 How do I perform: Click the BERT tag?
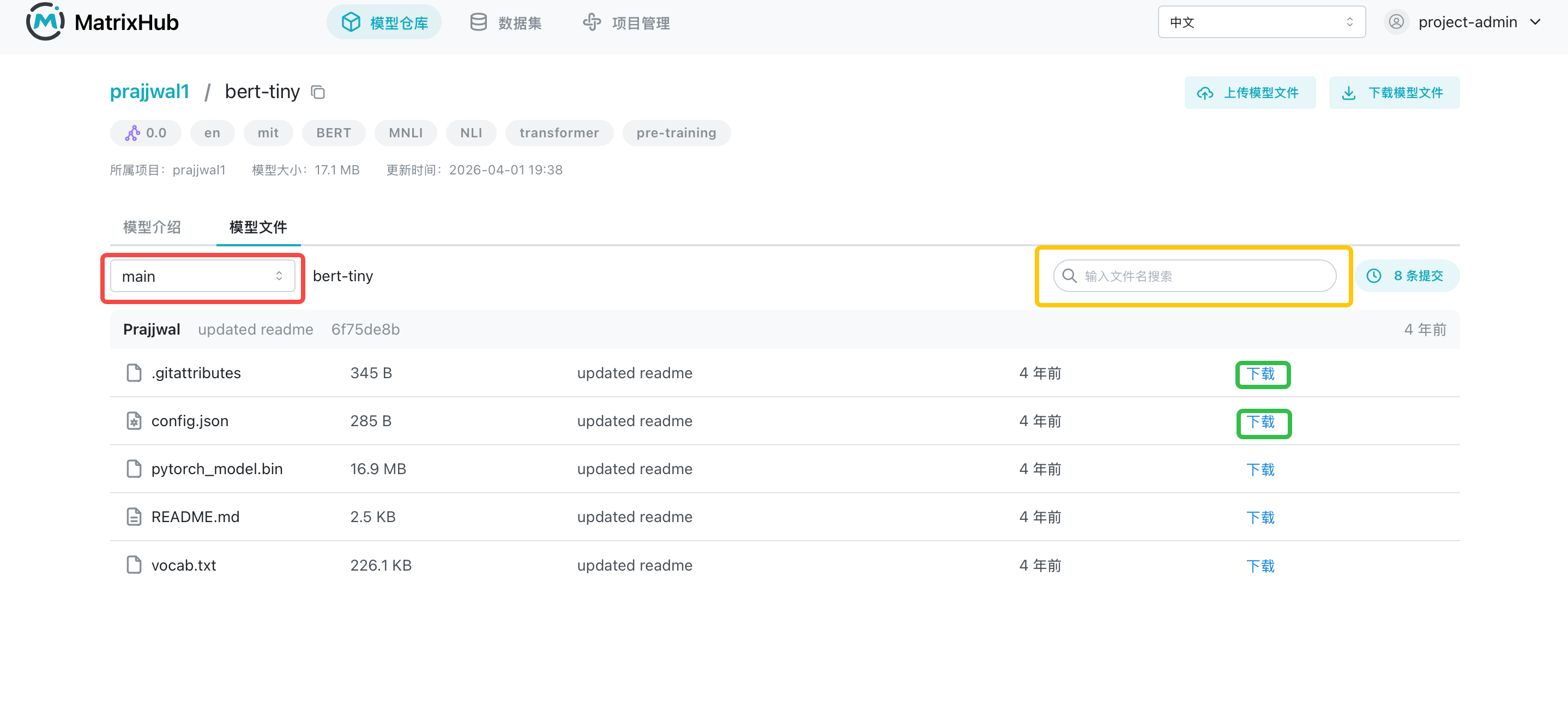334,132
